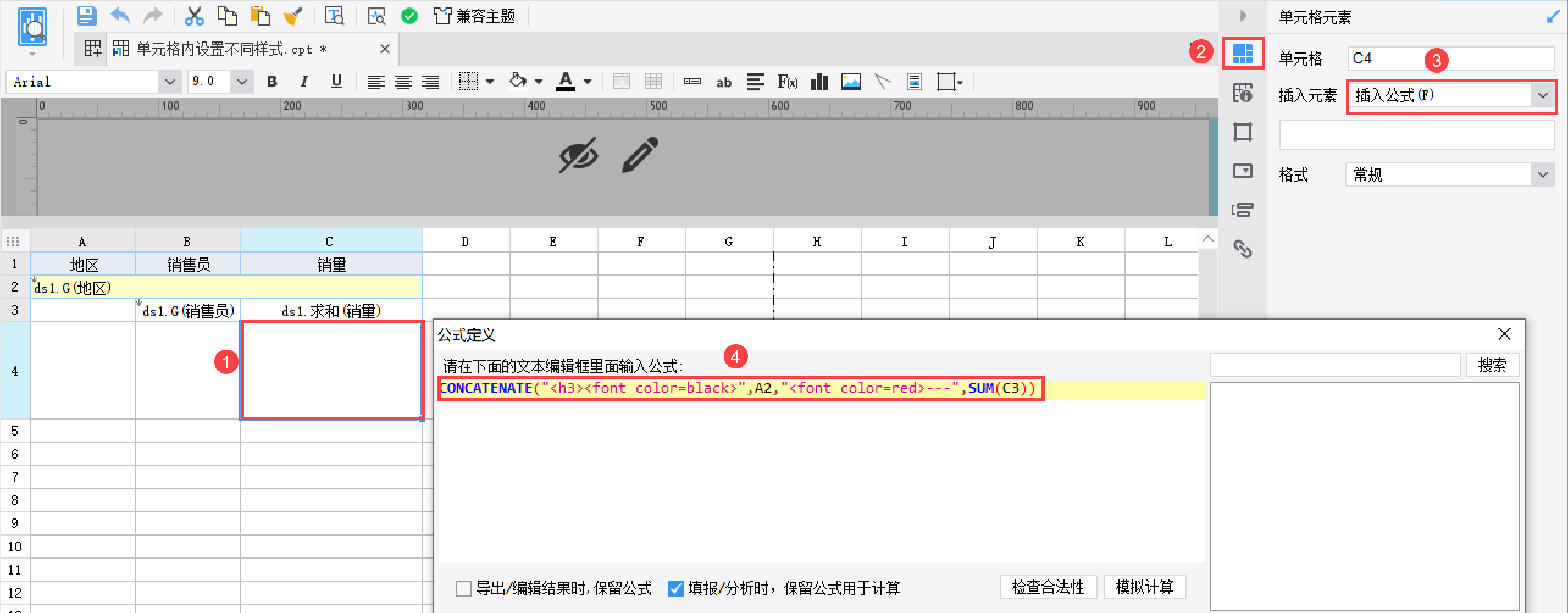Viewport: 1568px width, 613px height.
Task: Collapse right panel with arrow icon
Action: 1243,16
